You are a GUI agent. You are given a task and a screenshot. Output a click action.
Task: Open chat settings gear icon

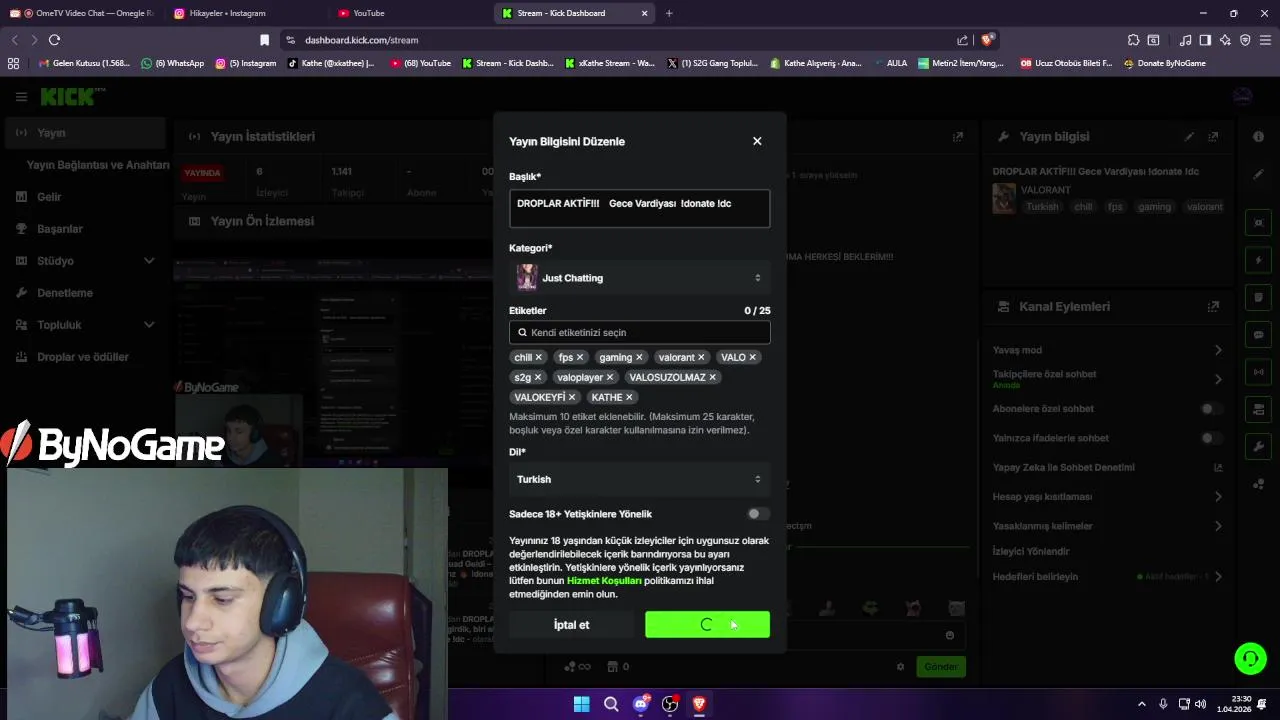900,667
